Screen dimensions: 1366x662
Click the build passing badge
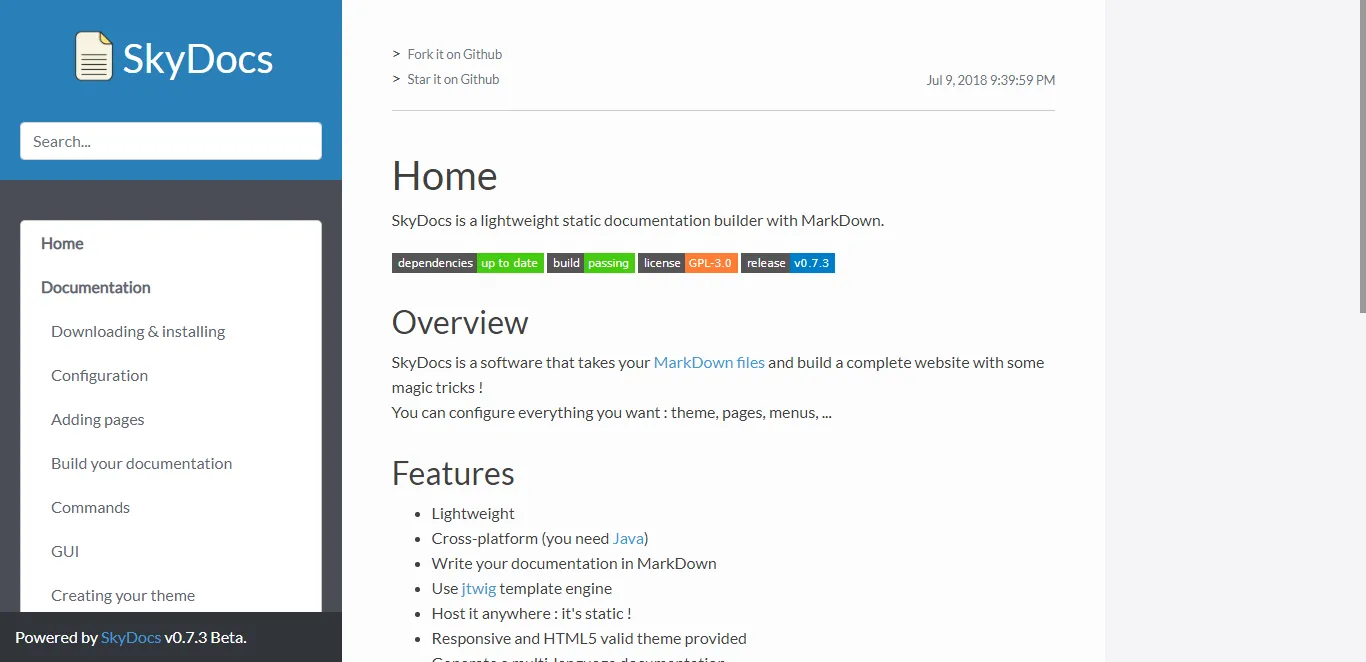tap(591, 263)
